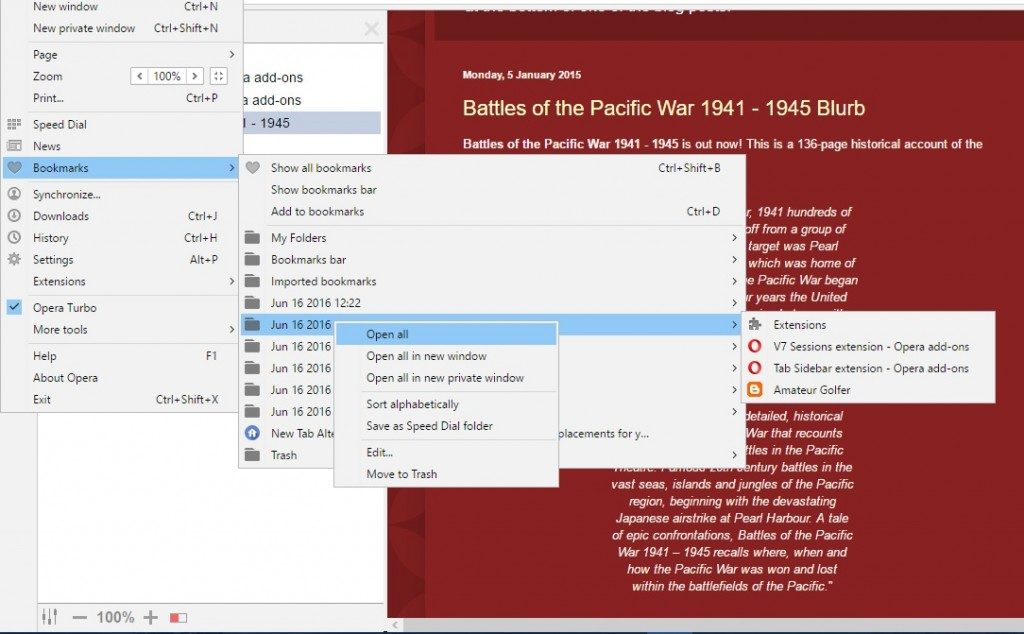1024x634 pixels.
Task: Click the Trash folder icon
Action: click(252, 455)
